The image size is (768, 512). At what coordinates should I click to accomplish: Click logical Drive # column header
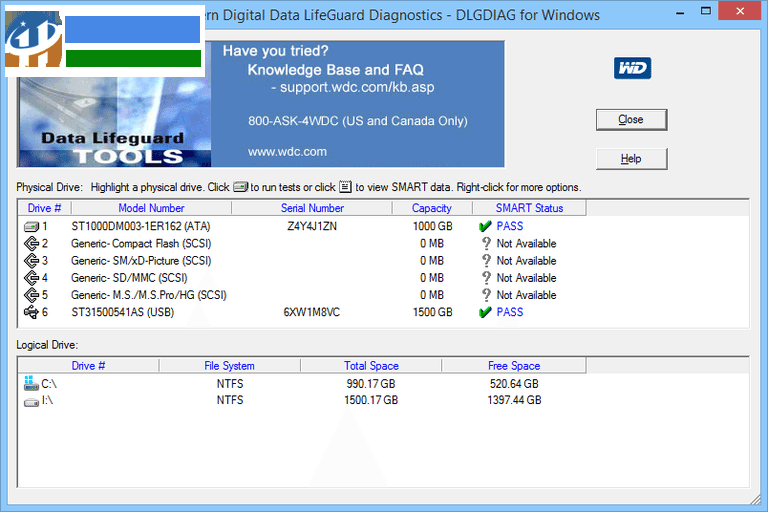point(88,366)
